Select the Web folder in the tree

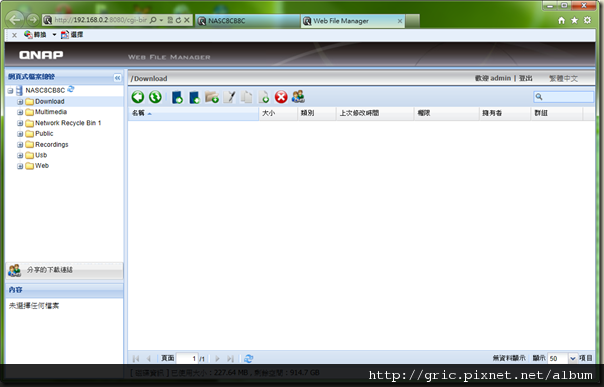point(42,166)
